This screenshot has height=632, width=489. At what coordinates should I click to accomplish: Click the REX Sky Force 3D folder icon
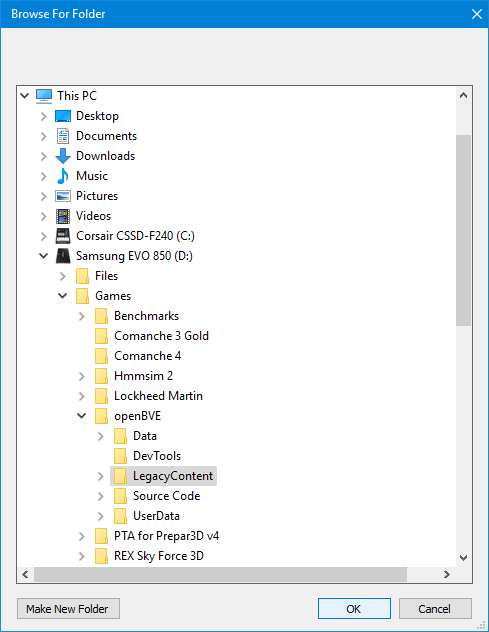tap(101, 556)
